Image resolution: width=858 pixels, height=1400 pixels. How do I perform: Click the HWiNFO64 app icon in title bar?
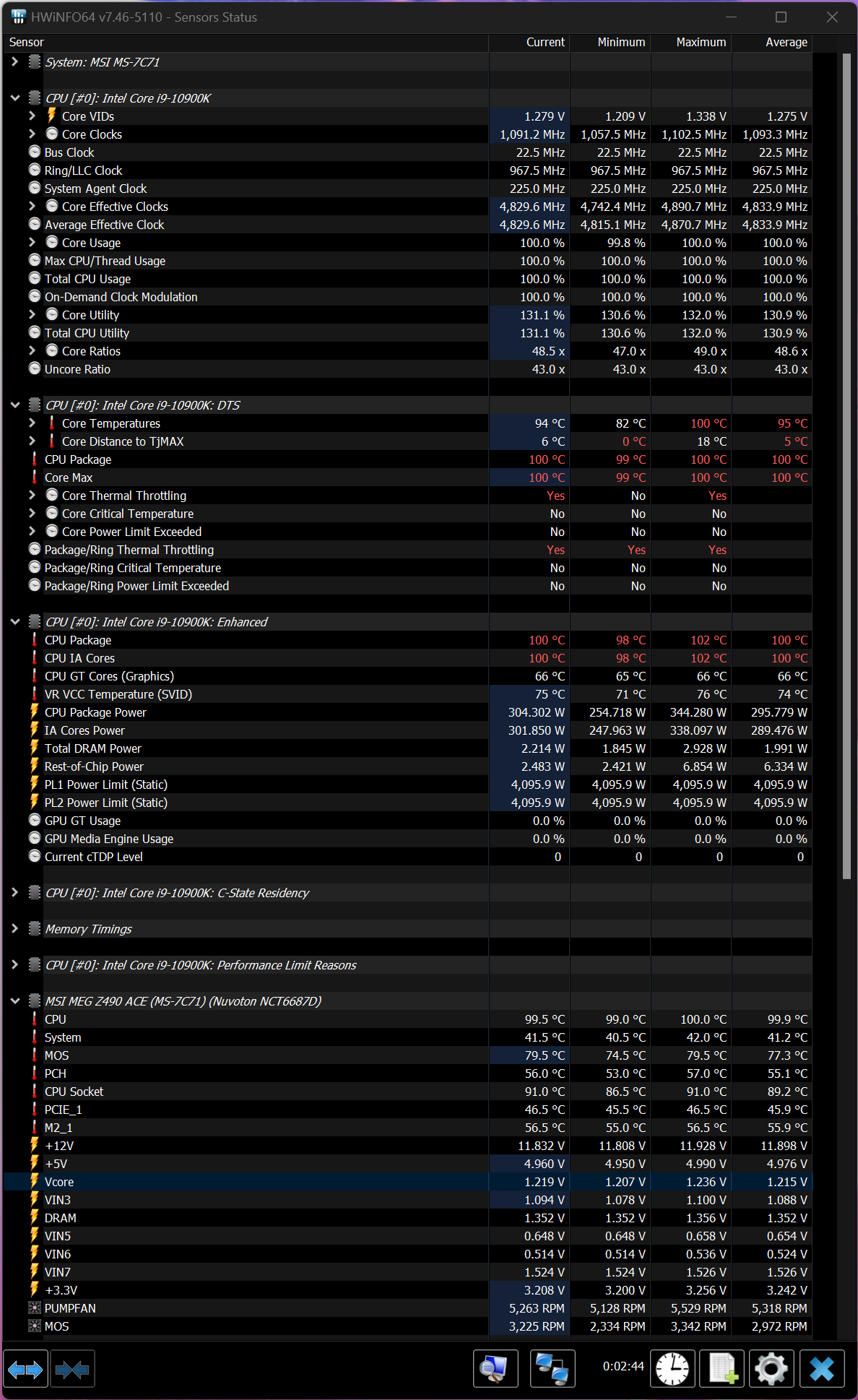pyautogui.click(x=19, y=17)
